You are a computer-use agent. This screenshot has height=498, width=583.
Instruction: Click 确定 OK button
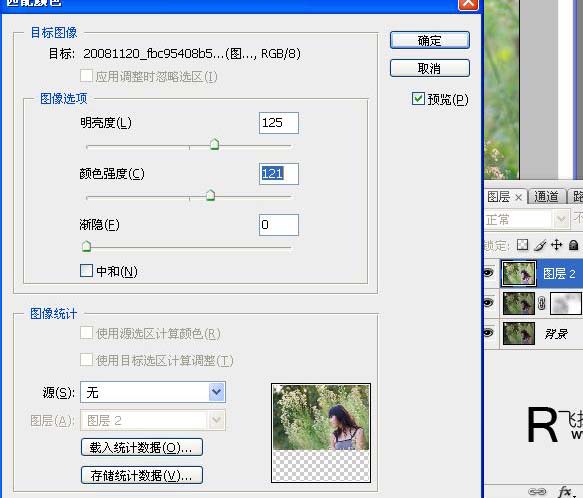coord(430,40)
